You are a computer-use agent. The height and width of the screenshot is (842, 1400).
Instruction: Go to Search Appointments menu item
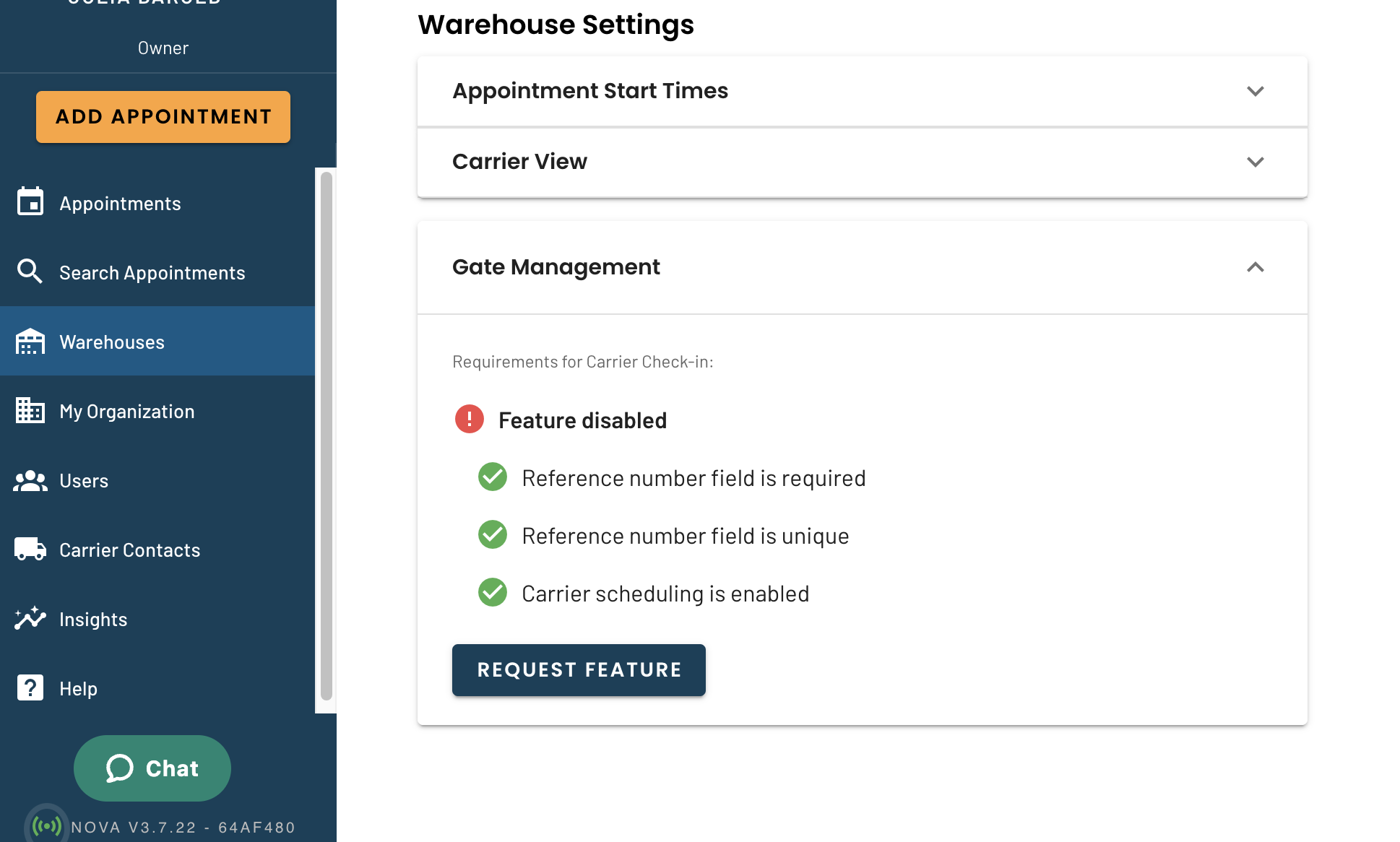tap(157, 272)
